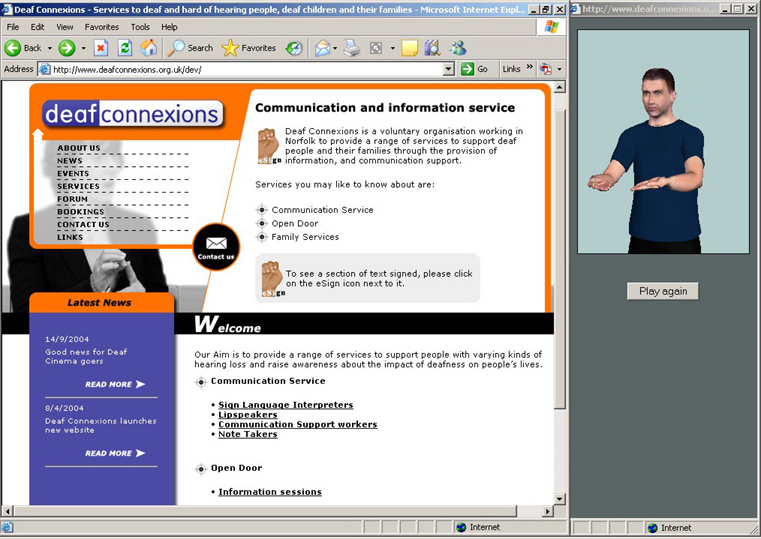The image size is (761, 539).
Task: Open Sign Language Interpreters link
Action: [x=285, y=405]
